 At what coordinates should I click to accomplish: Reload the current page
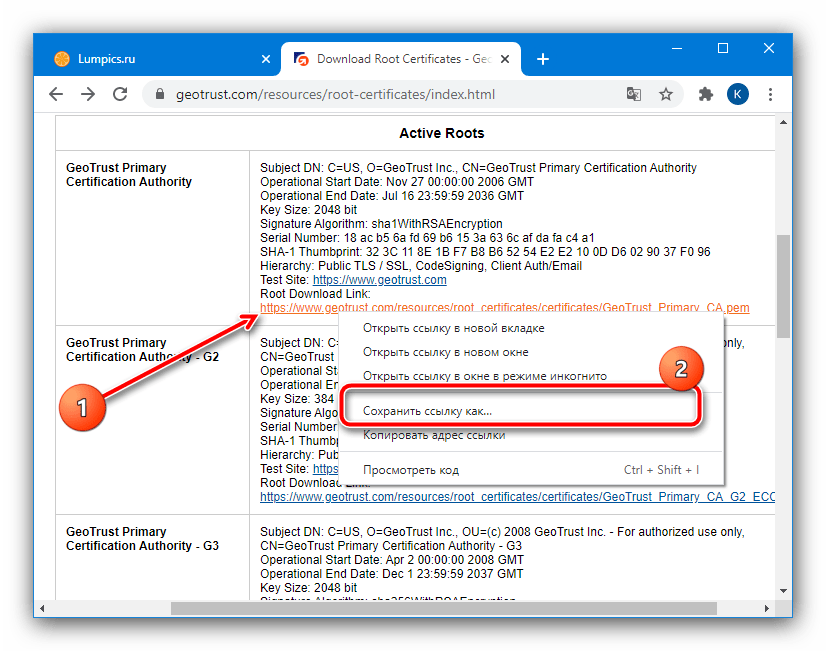pos(120,94)
